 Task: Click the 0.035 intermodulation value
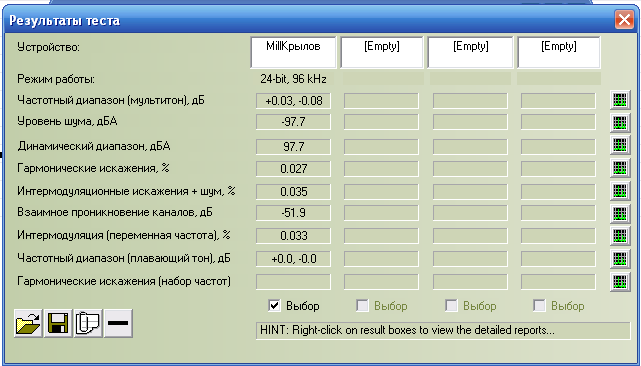point(294,191)
